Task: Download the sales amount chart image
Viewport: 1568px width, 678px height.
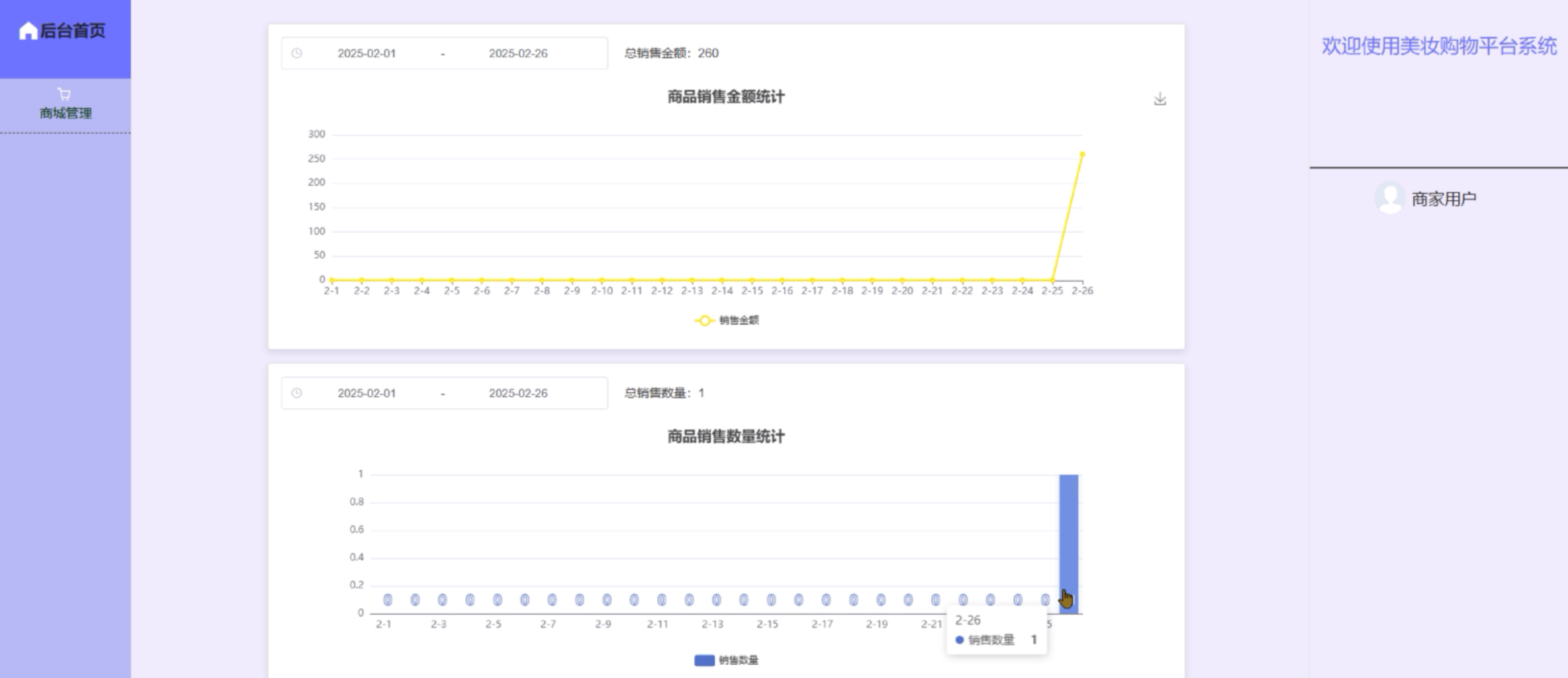Action: click(x=1160, y=99)
